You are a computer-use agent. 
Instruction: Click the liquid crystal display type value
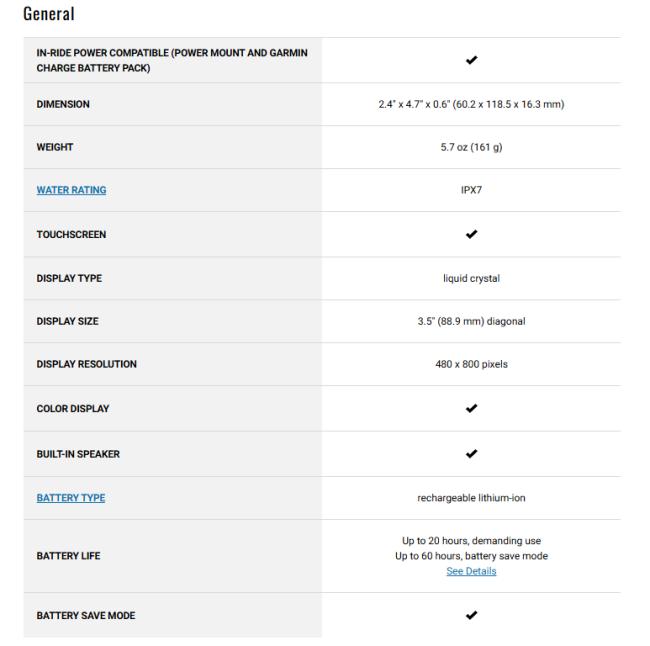click(x=471, y=278)
